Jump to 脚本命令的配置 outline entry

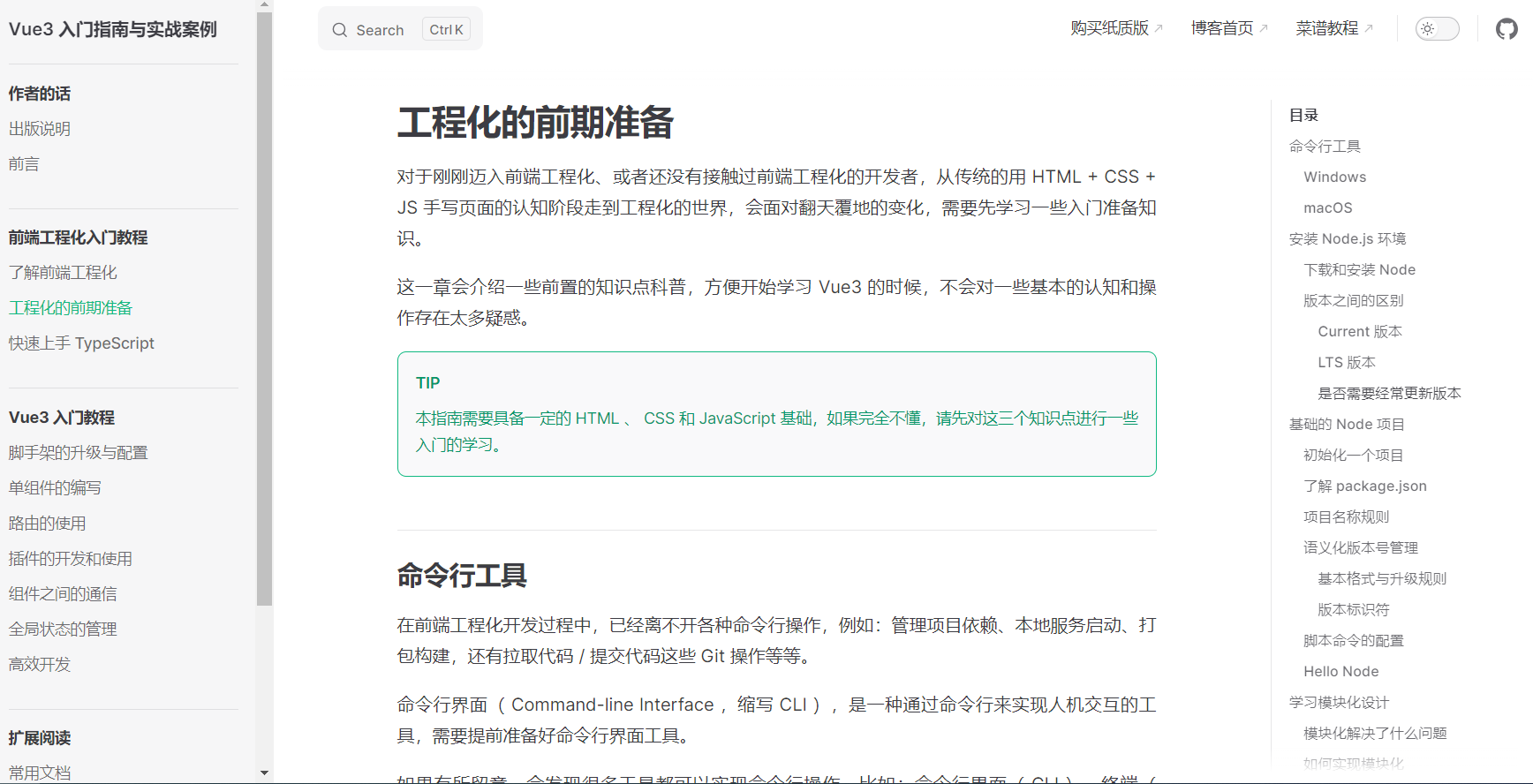click(1354, 641)
